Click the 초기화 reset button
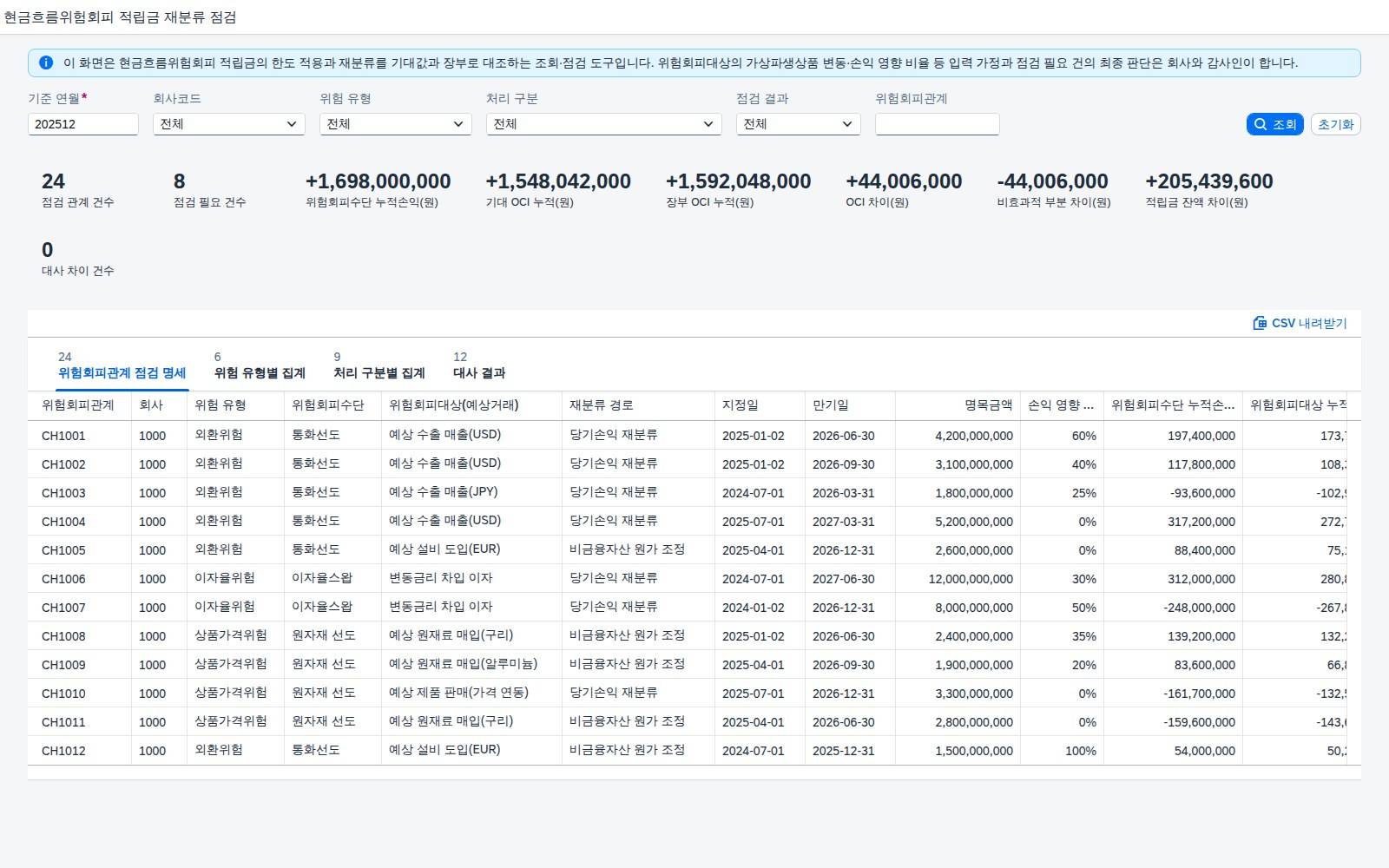 pos(1335,124)
